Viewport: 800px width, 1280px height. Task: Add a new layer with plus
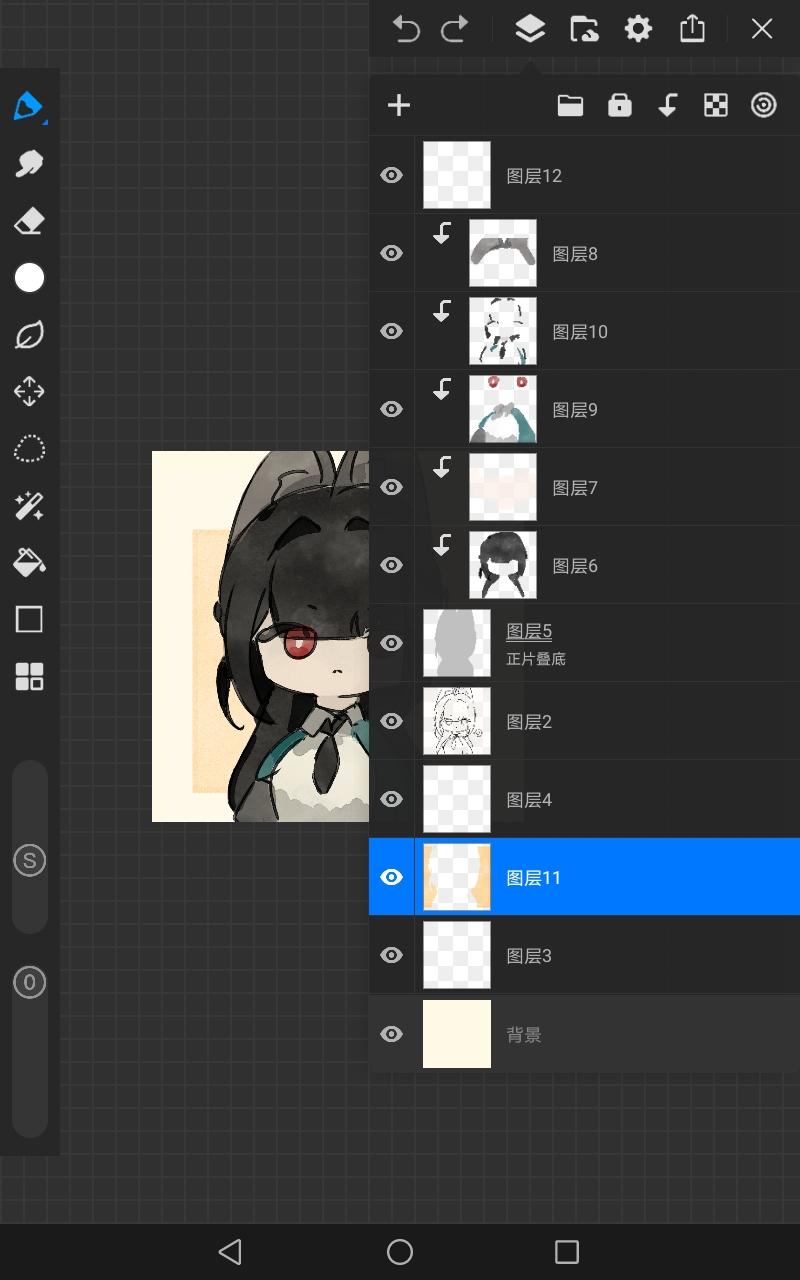(x=399, y=105)
